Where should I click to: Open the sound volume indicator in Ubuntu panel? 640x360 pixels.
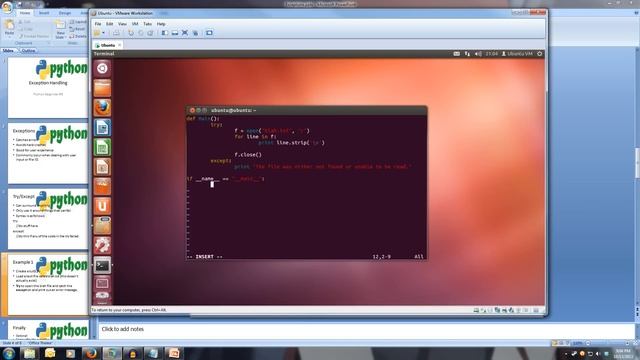[x=478, y=54]
